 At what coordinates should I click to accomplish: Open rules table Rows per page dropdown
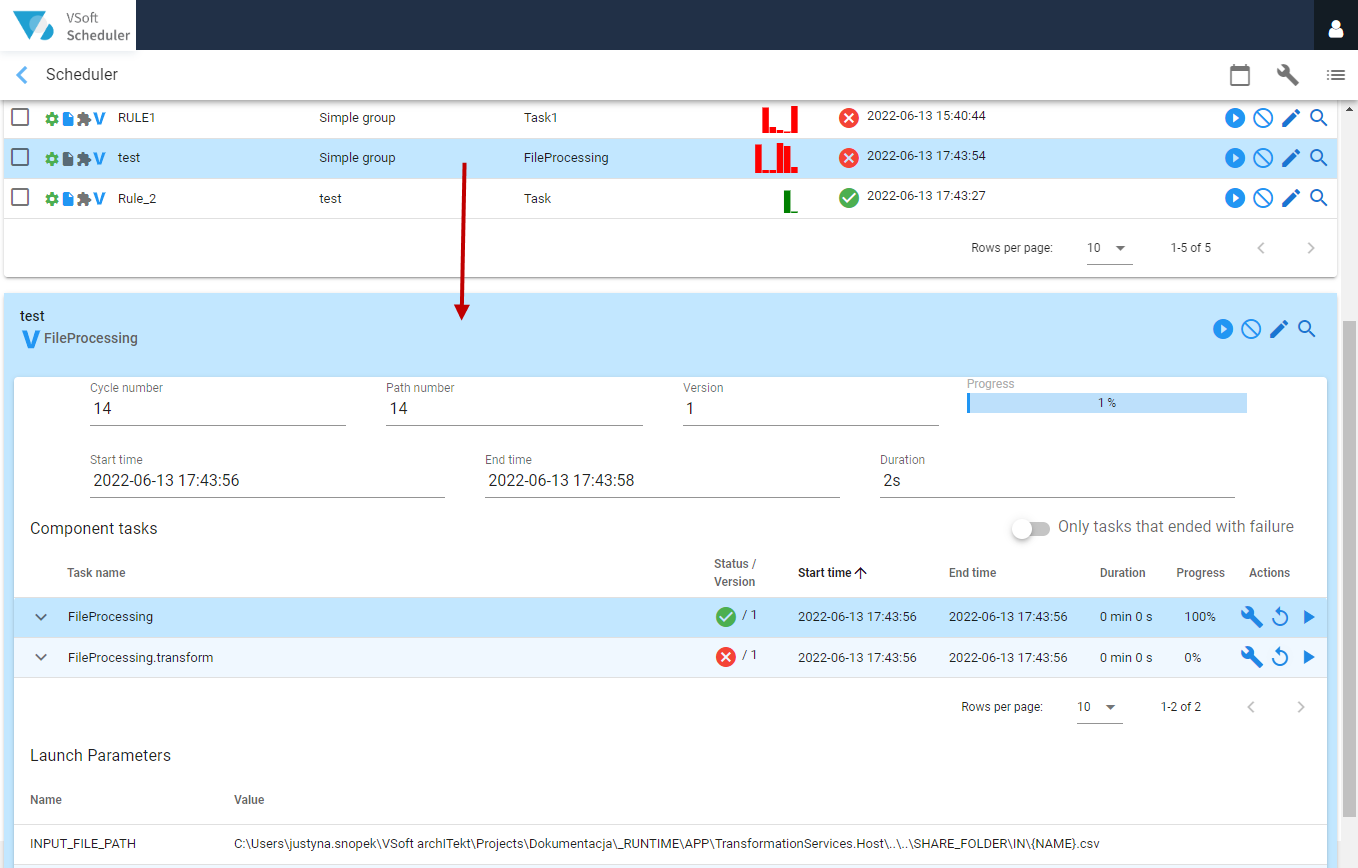point(1109,248)
